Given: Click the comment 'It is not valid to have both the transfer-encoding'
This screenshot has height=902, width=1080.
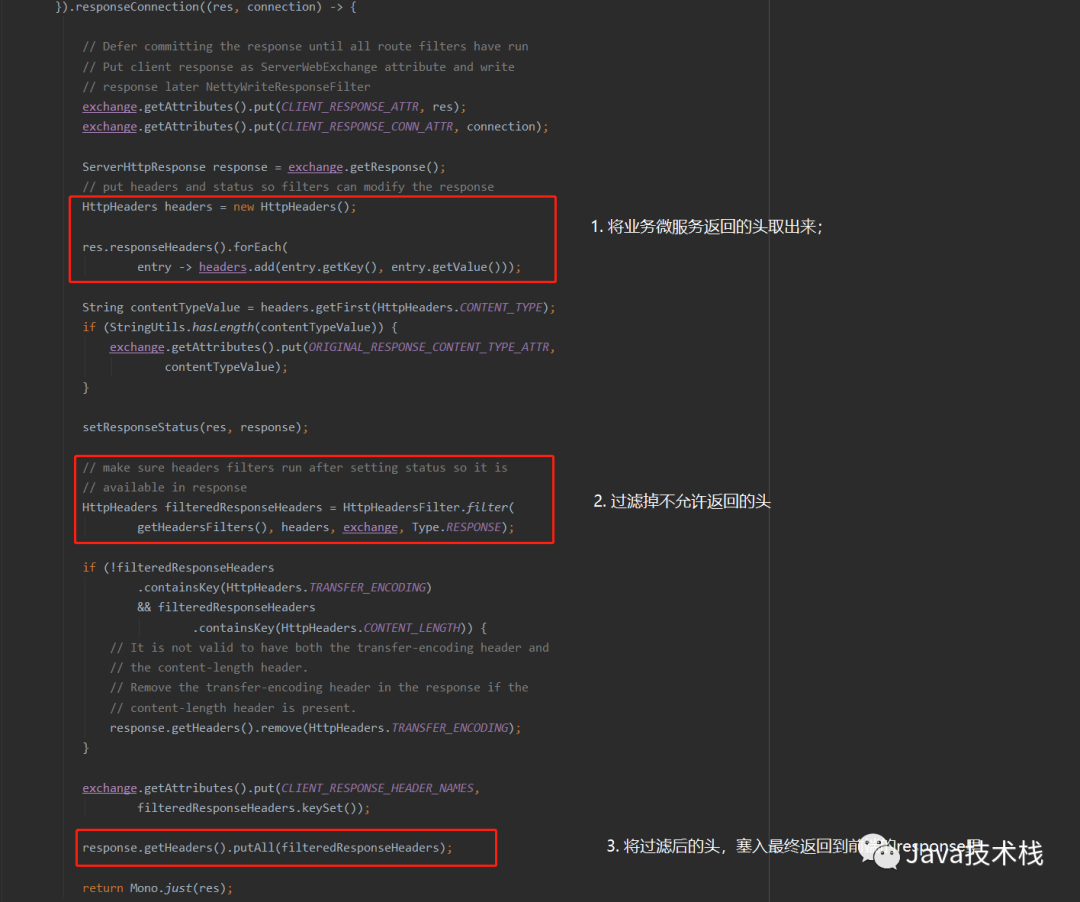Looking at the screenshot, I should (329, 648).
